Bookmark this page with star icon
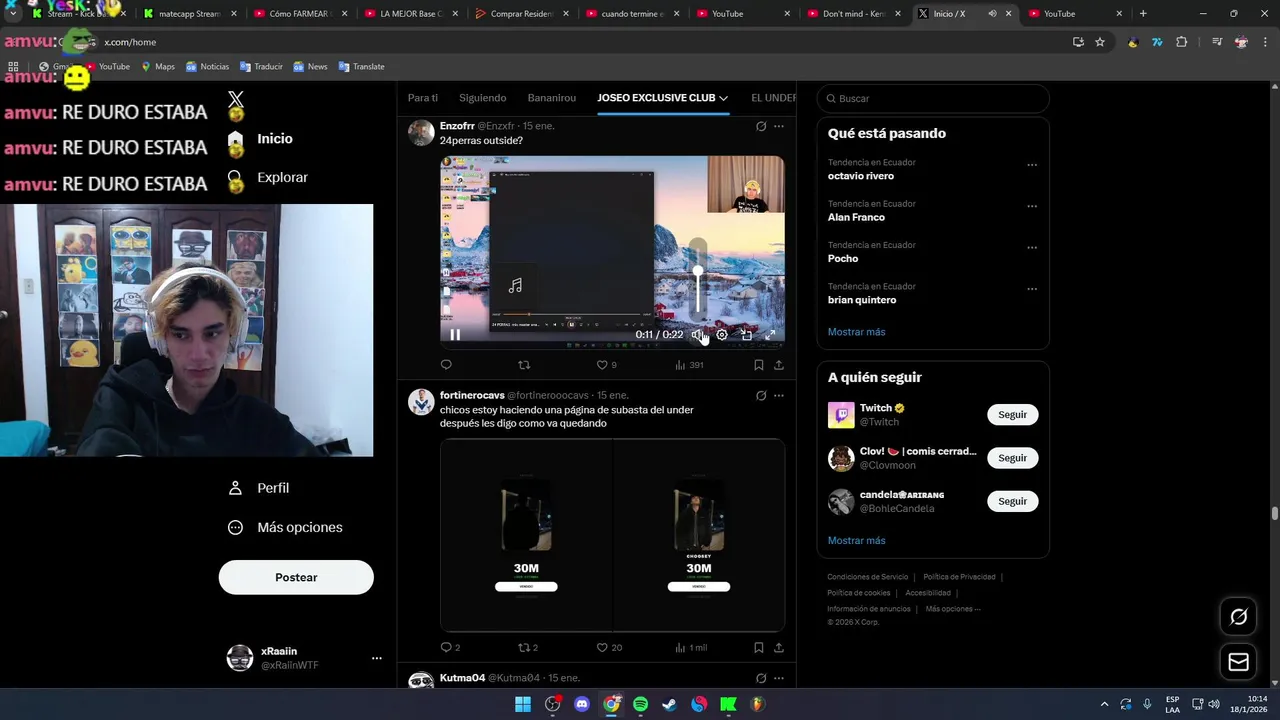 pos(1100,42)
